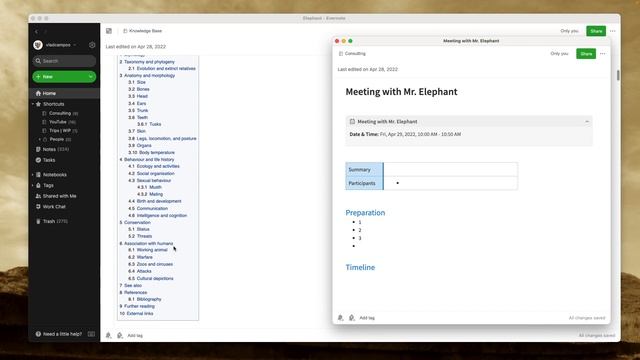Expand the People shortcut

(x=40, y=139)
